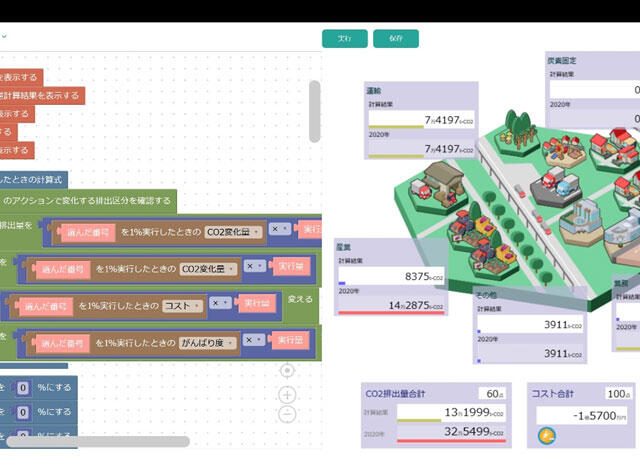640x468 pixels.
Task: Click the 保存 (save) button
Action: pyautogui.click(x=395, y=38)
